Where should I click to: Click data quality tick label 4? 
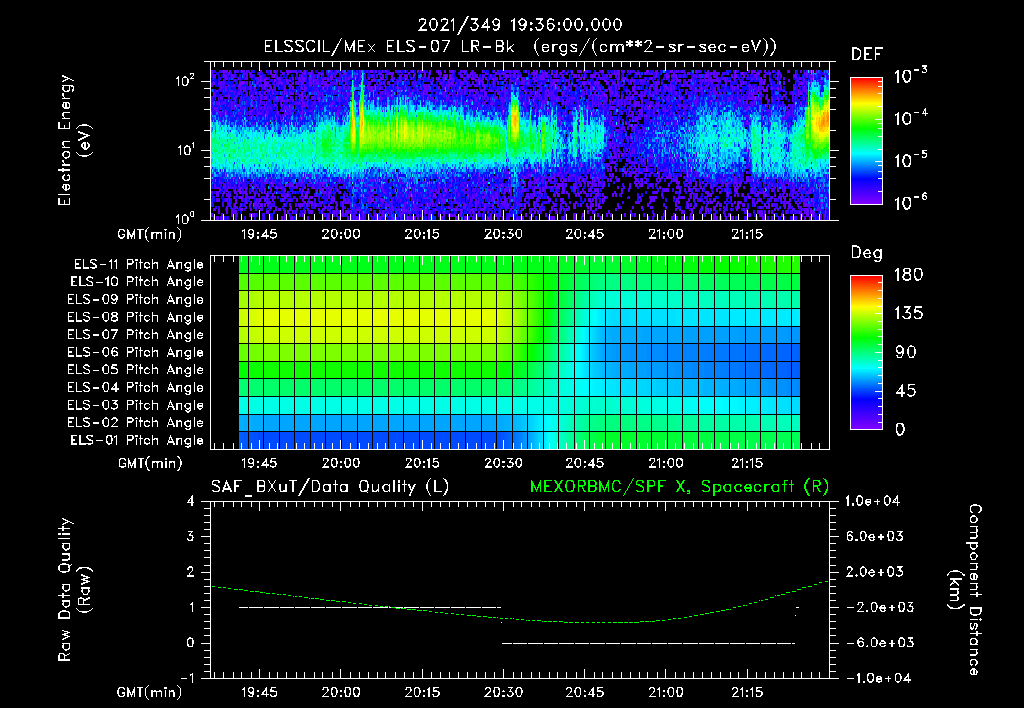pos(191,501)
